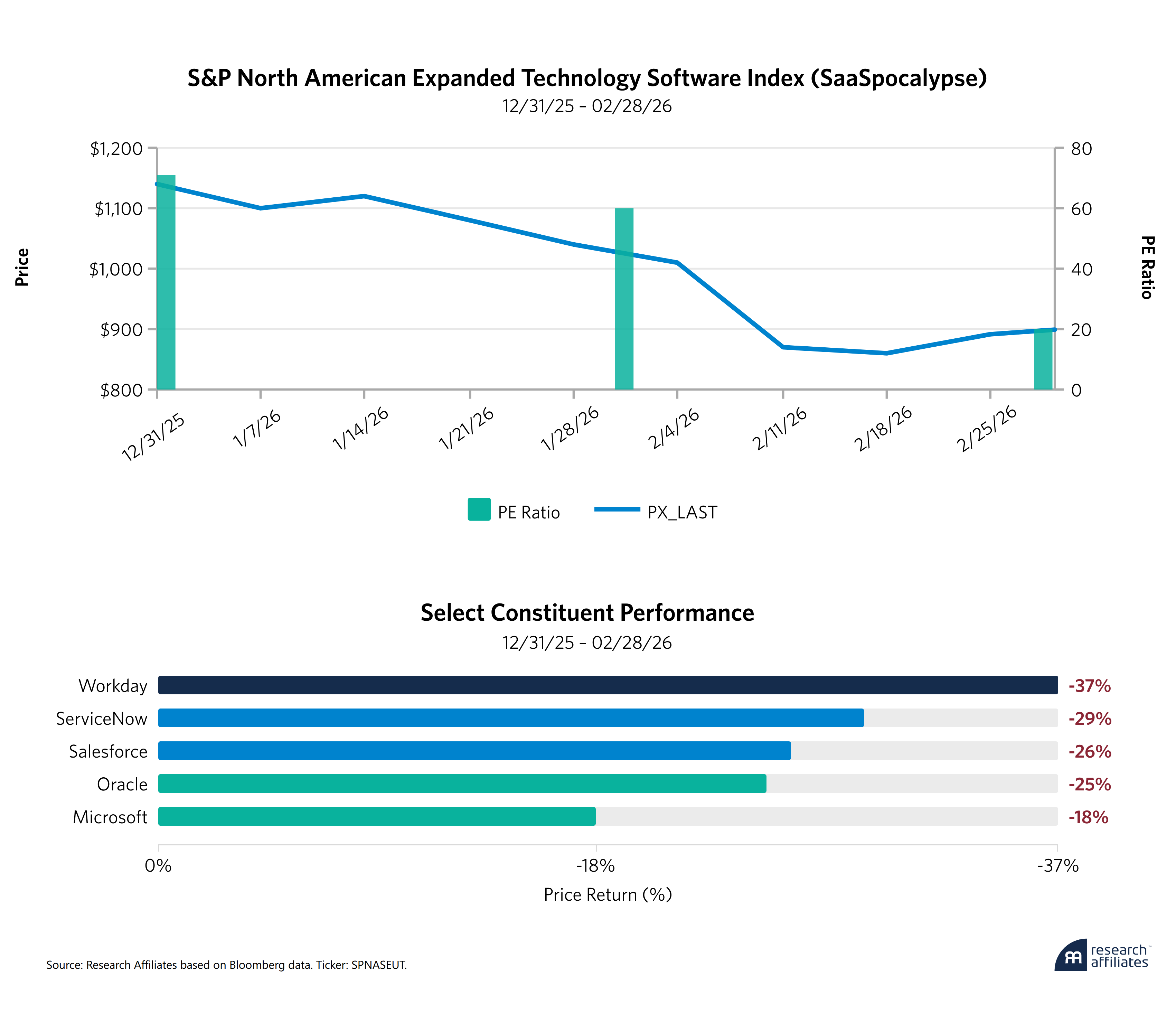Image resolution: width=1176 pixels, height=1013 pixels.
Task: Select the Microsoft green bar
Action: [376, 816]
